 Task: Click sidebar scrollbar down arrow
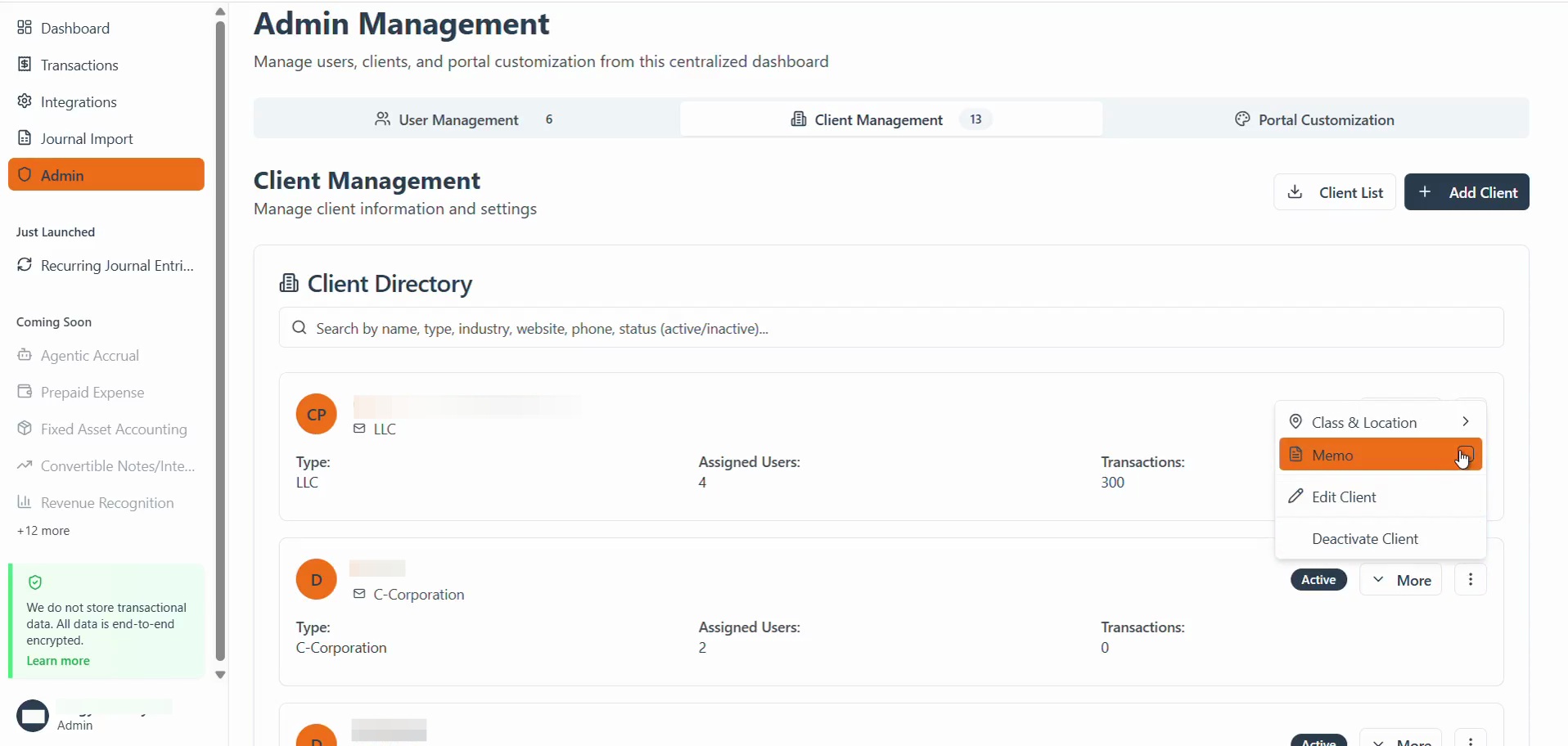tap(220, 675)
